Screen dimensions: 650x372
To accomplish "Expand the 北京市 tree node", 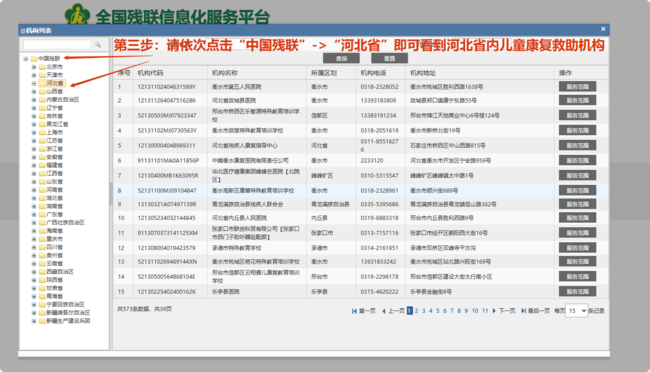I will pos(34,67).
